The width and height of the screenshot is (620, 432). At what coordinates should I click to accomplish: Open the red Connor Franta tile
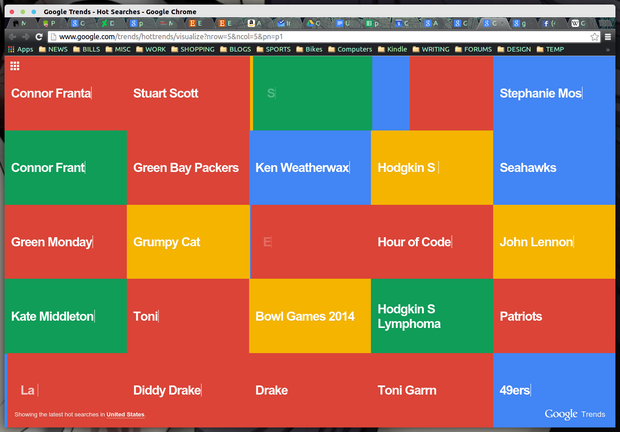click(x=66, y=93)
